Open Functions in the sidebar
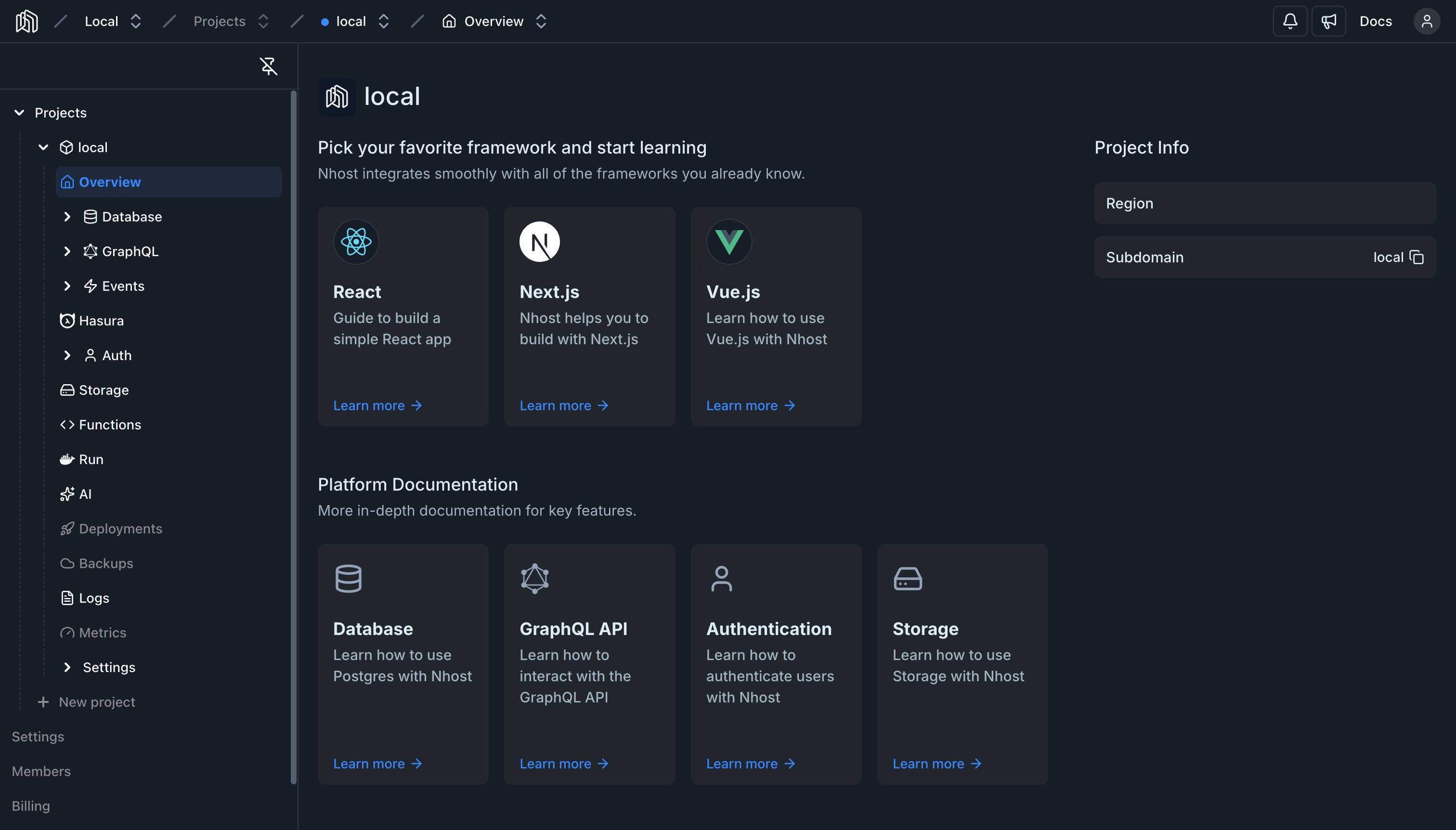This screenshot has height=830, width=1456. [x=169, y=425]
